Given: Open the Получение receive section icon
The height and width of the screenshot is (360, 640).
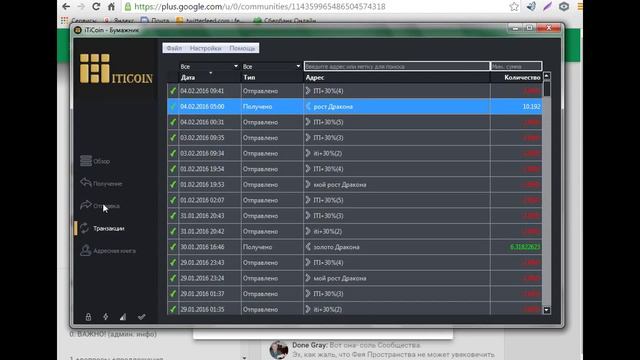Looking at the screenshot, I should [x=86, y=183].
